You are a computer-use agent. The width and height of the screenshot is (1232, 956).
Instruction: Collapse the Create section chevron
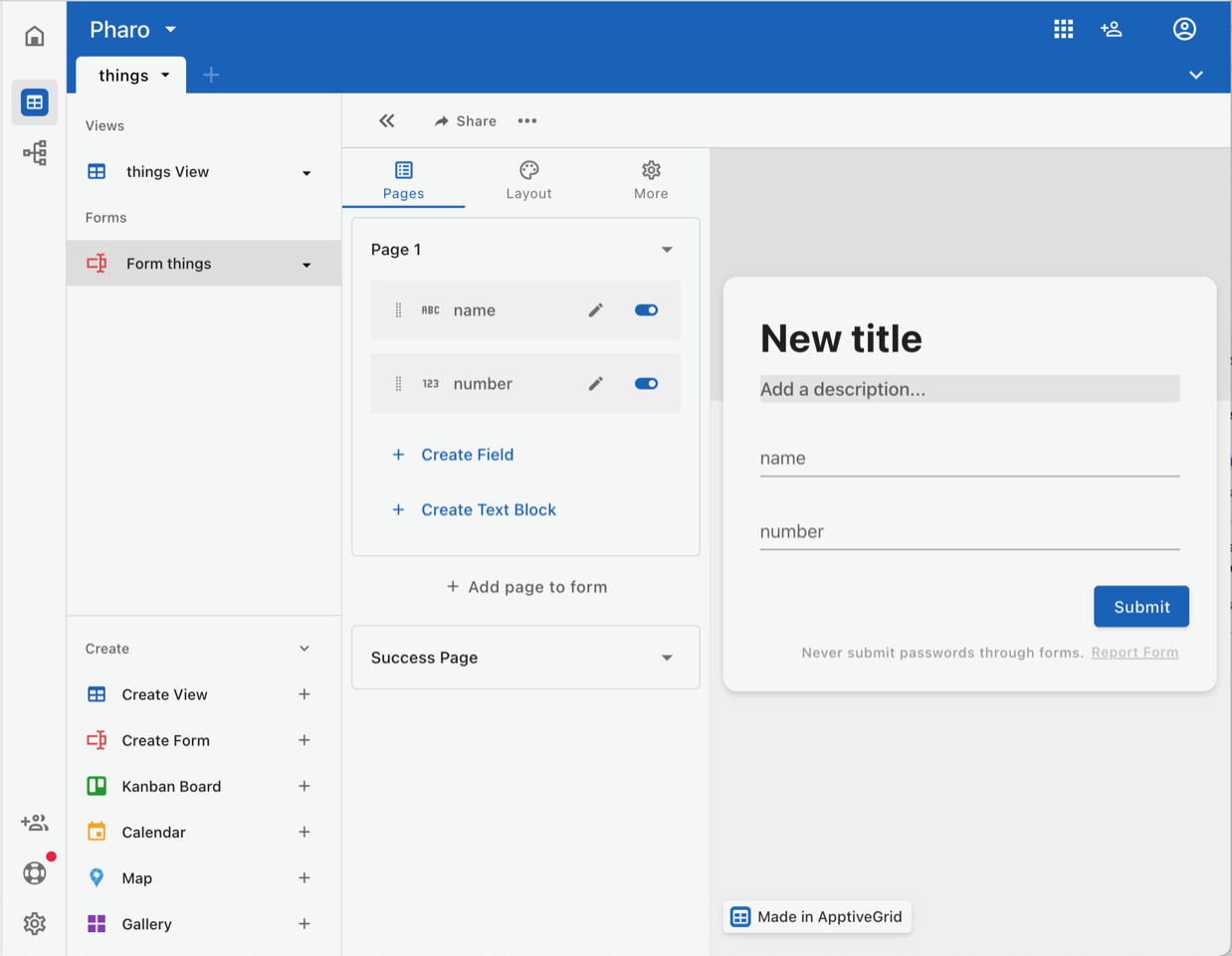pyautogui.click(x=305, y=649)
